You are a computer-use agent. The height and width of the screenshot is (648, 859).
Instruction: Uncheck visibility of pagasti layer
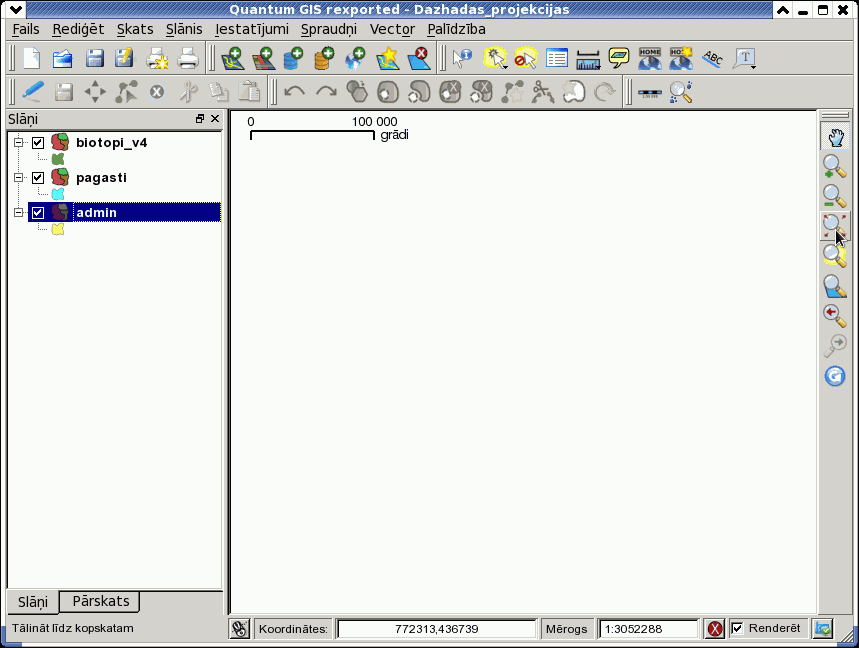(x=38, y=178)
